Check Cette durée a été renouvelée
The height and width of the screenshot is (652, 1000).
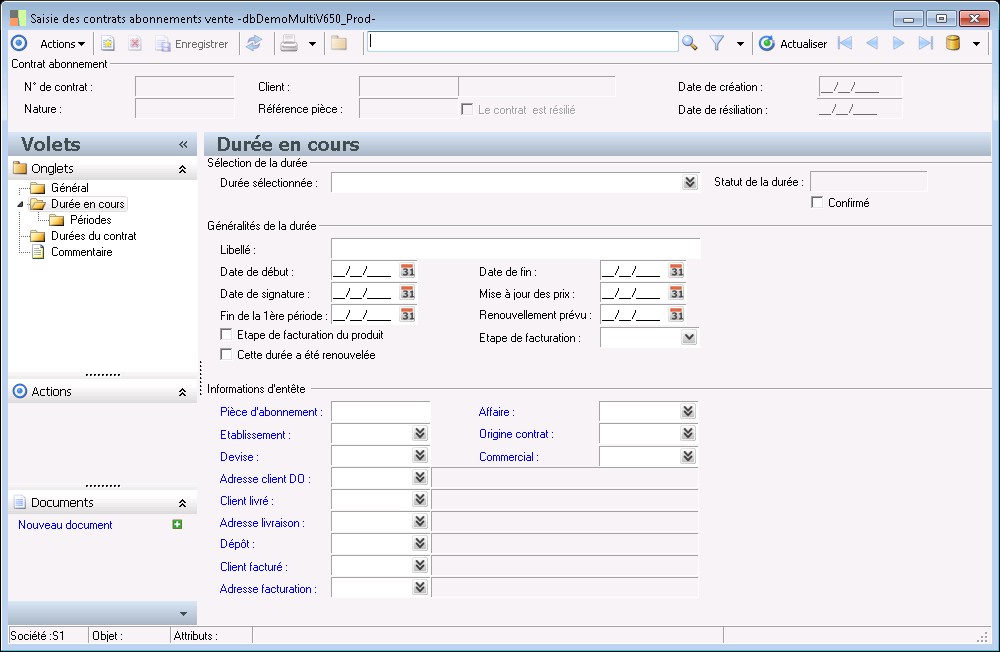click(x=226, y=354)
